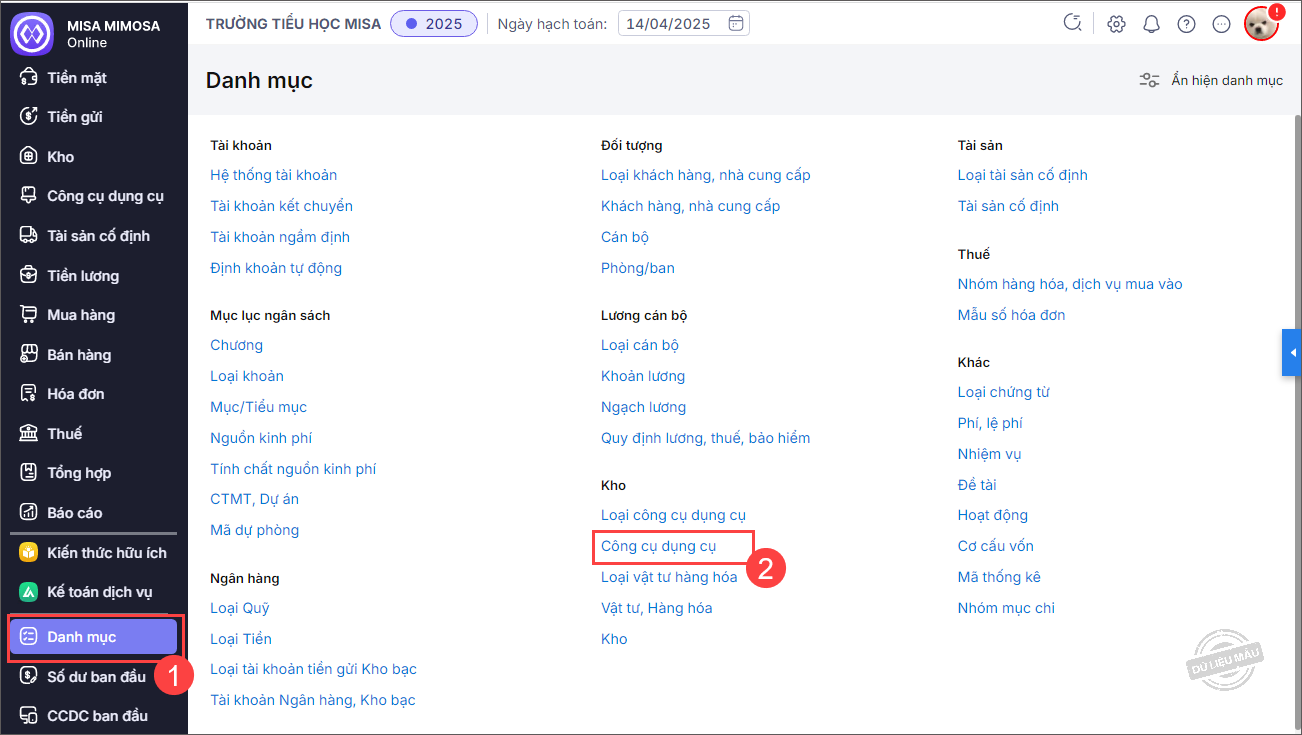Image resolution: width=1302 pixels, height=735 pixels.
Task: Click the help question mark icon
Action: click(x=1186, y=24)
